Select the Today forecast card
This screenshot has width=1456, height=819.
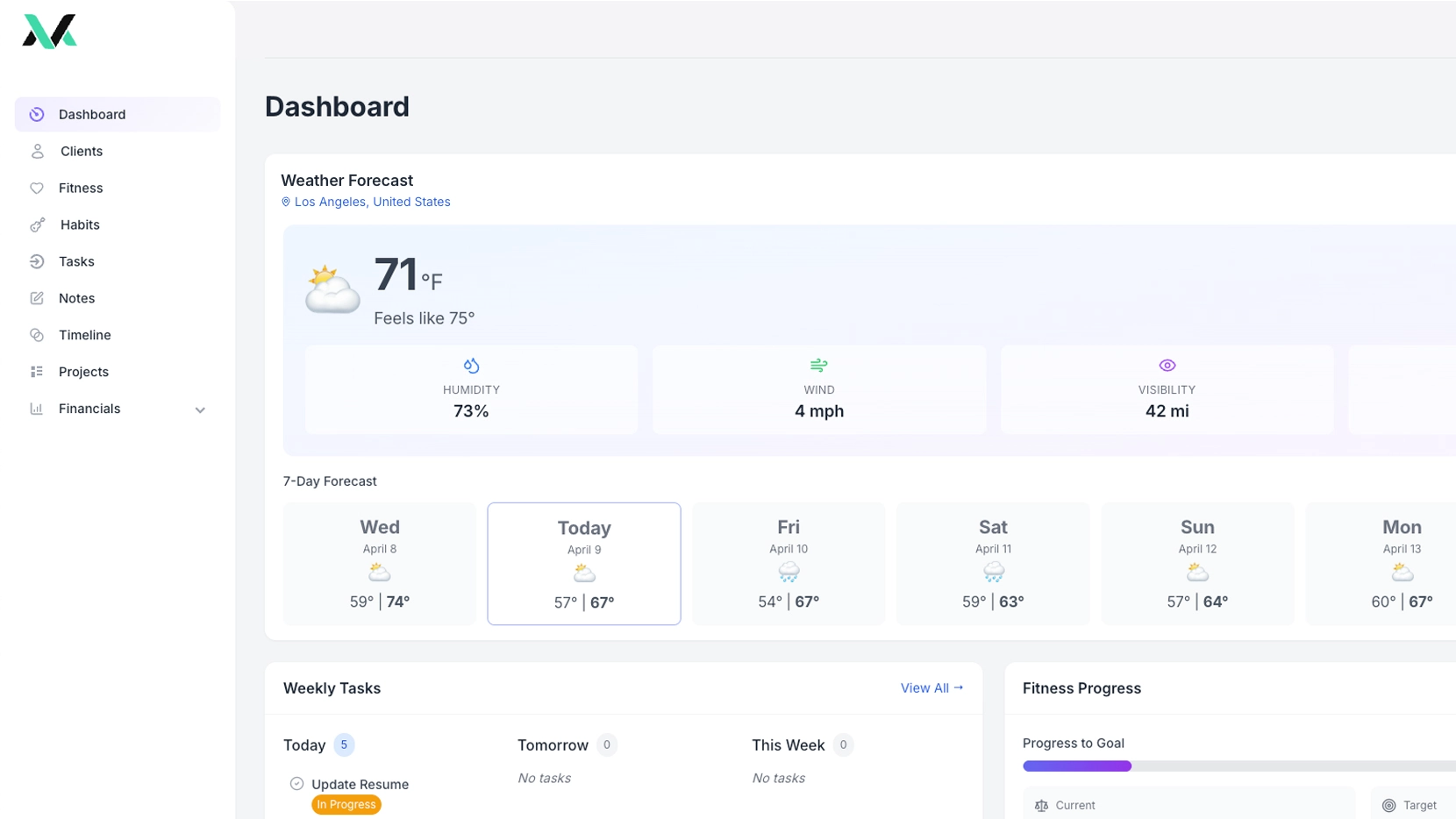(583, 564)
